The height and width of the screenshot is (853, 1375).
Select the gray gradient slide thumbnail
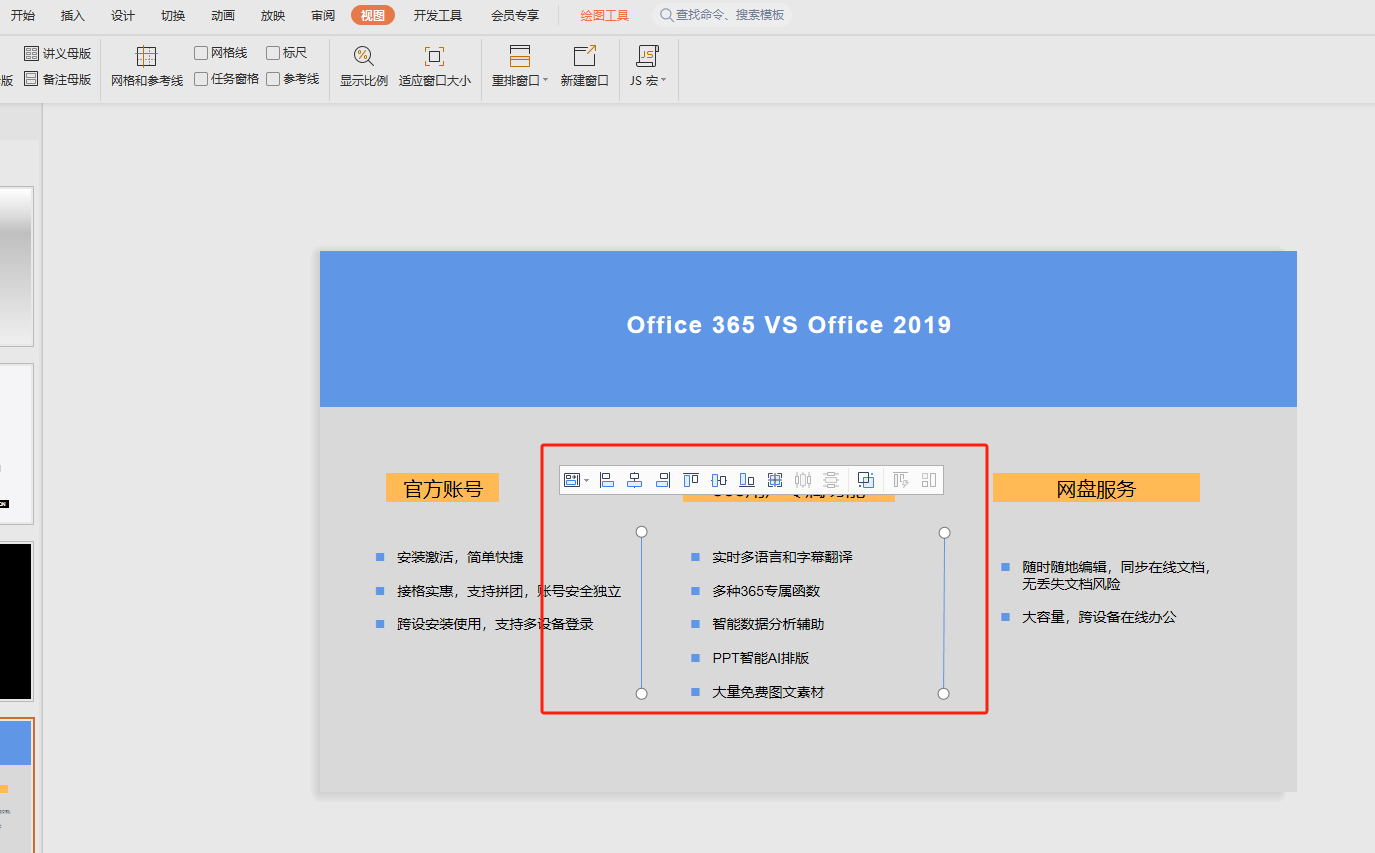click(x=16, y=266)
